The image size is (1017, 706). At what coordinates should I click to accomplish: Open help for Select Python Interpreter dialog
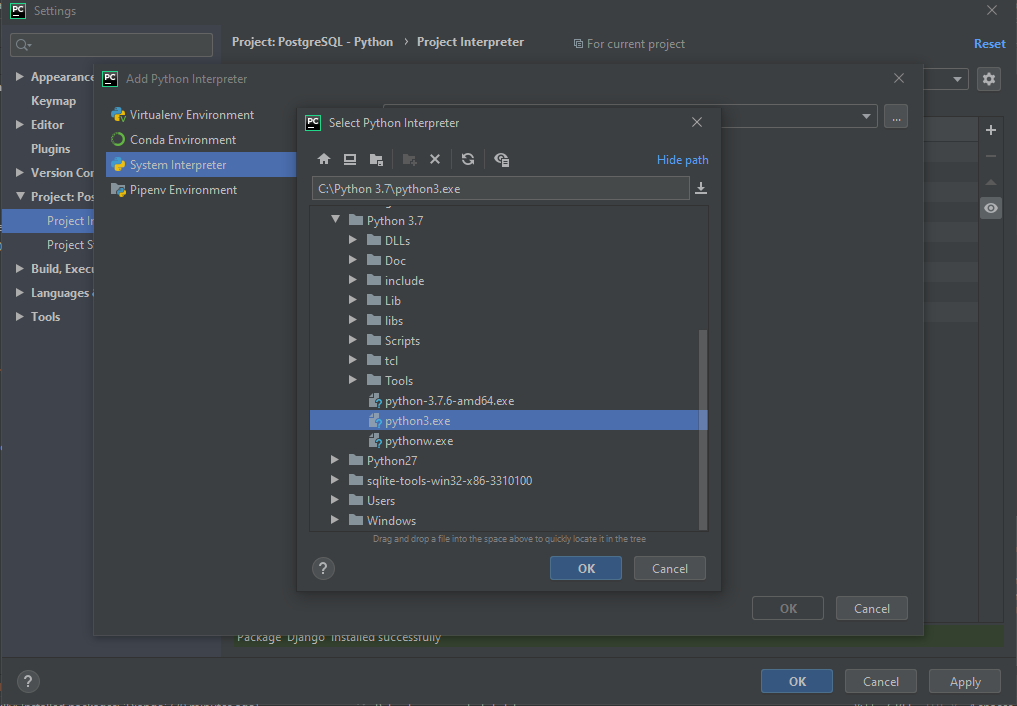[x=323, y=569]
